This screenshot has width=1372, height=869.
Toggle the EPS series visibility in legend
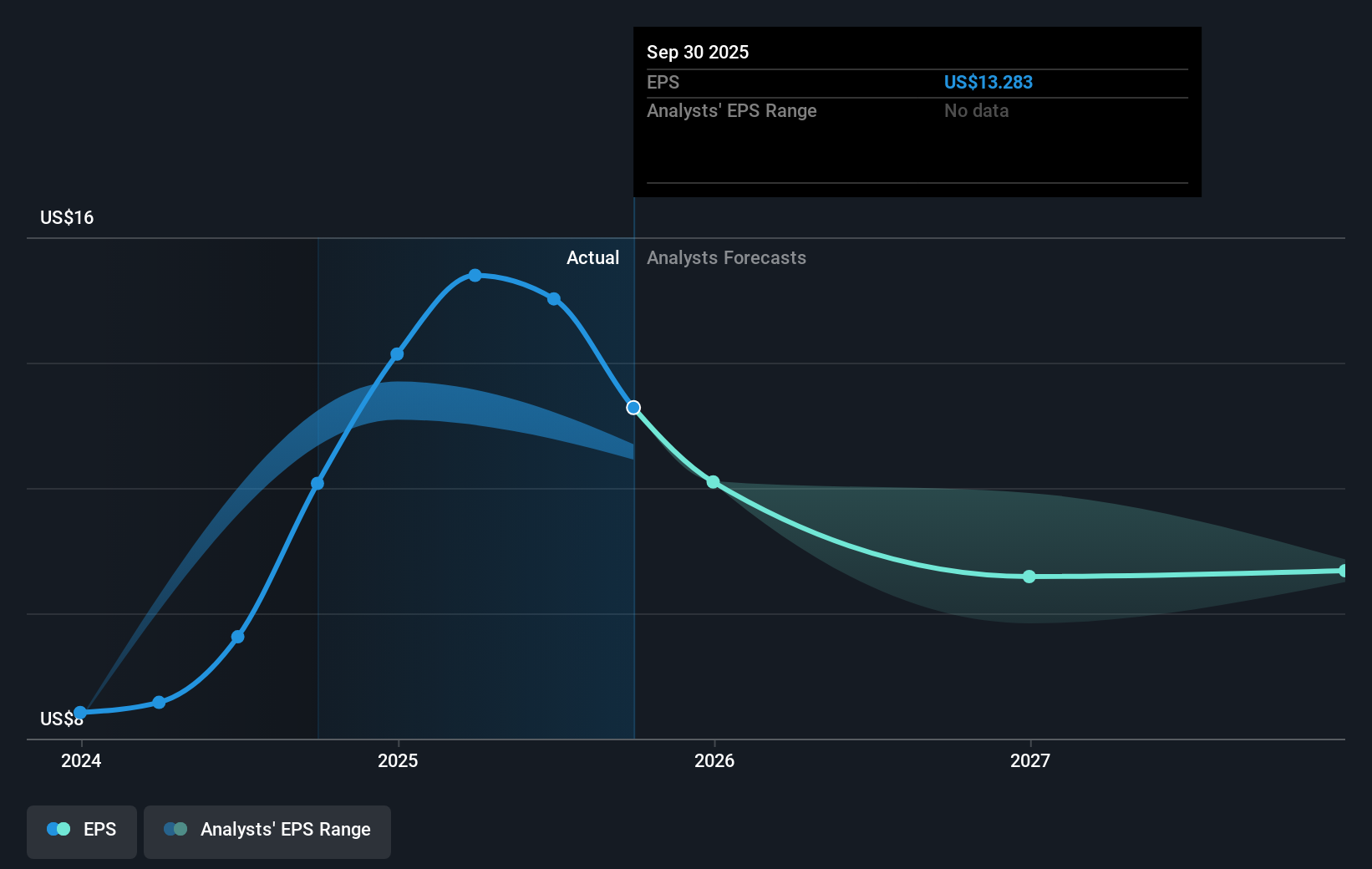pyautogui.click(x=81, y=831)
